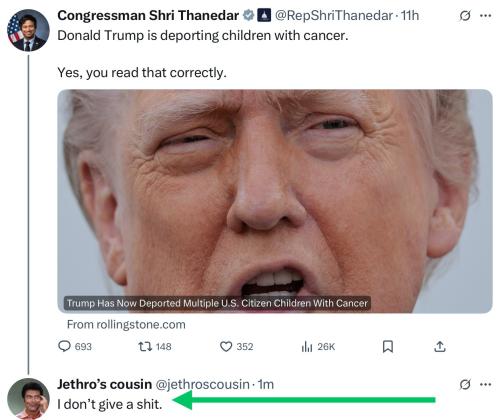500x420 pixels.
Task: Like the tweet with 352 likes
Action: pyautogui.click(x=237, y=347)
